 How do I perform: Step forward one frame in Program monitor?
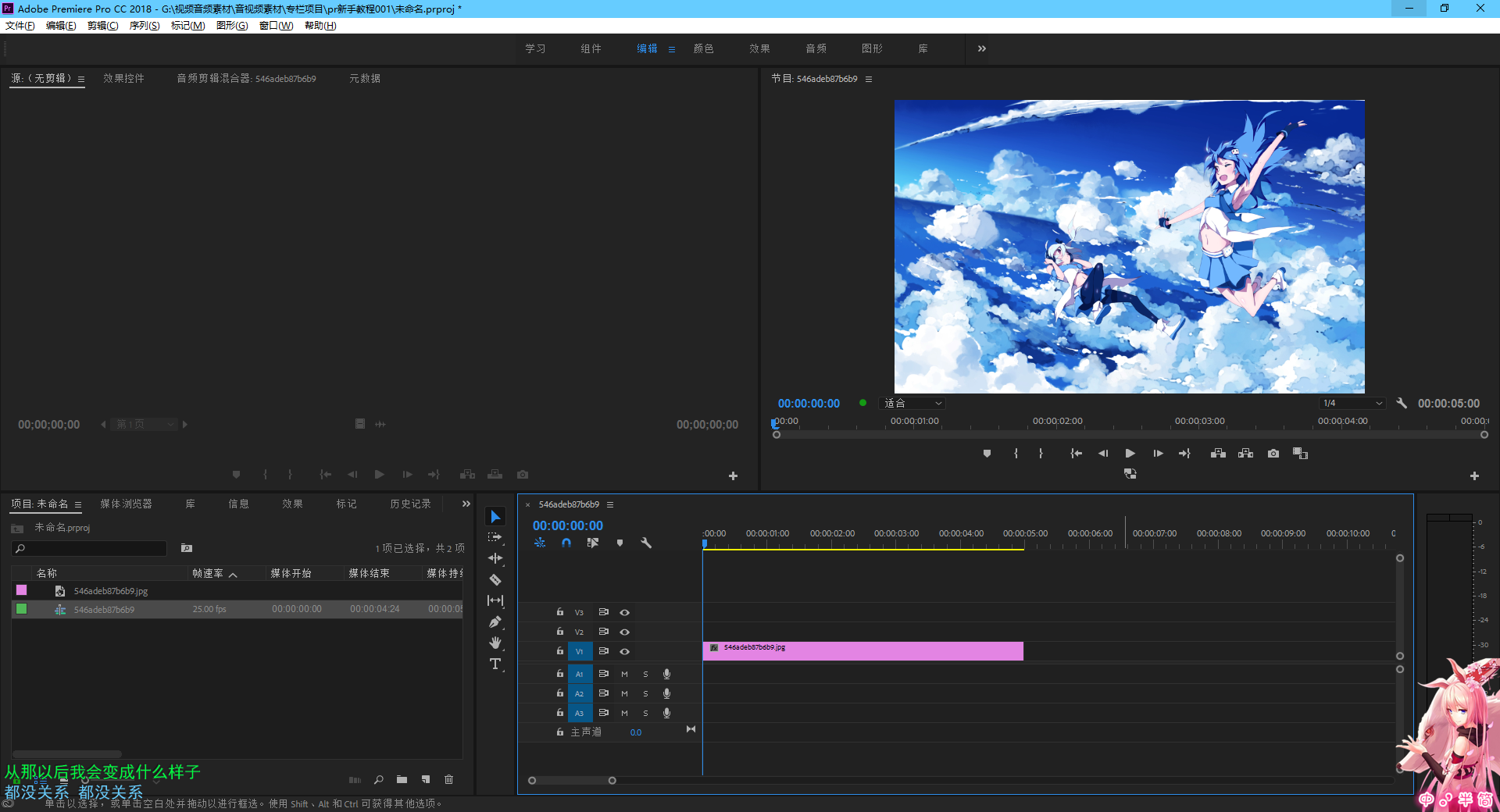click(1158, 454)
